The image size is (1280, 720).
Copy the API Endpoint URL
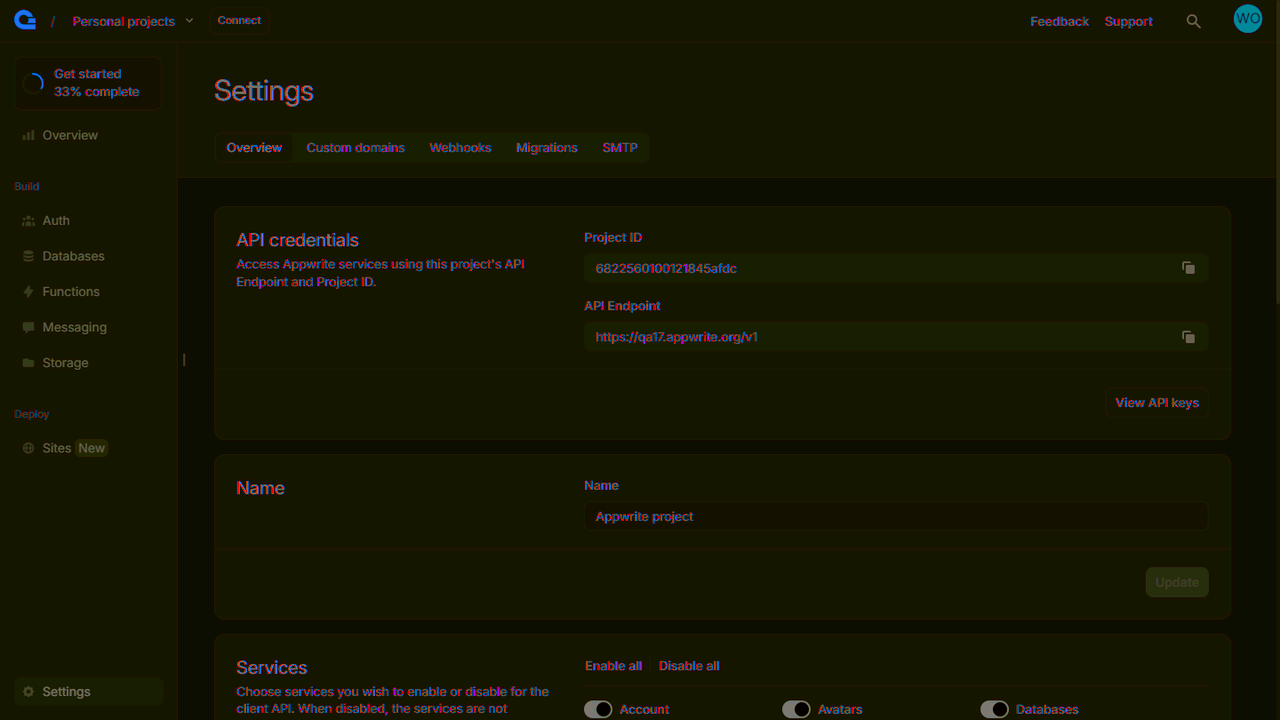(x=1188, y=337)
